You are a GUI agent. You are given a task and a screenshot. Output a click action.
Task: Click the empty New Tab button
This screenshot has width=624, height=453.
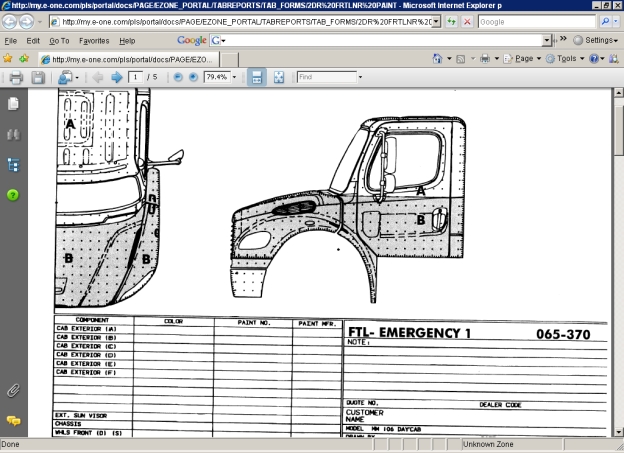coord(230,60)
